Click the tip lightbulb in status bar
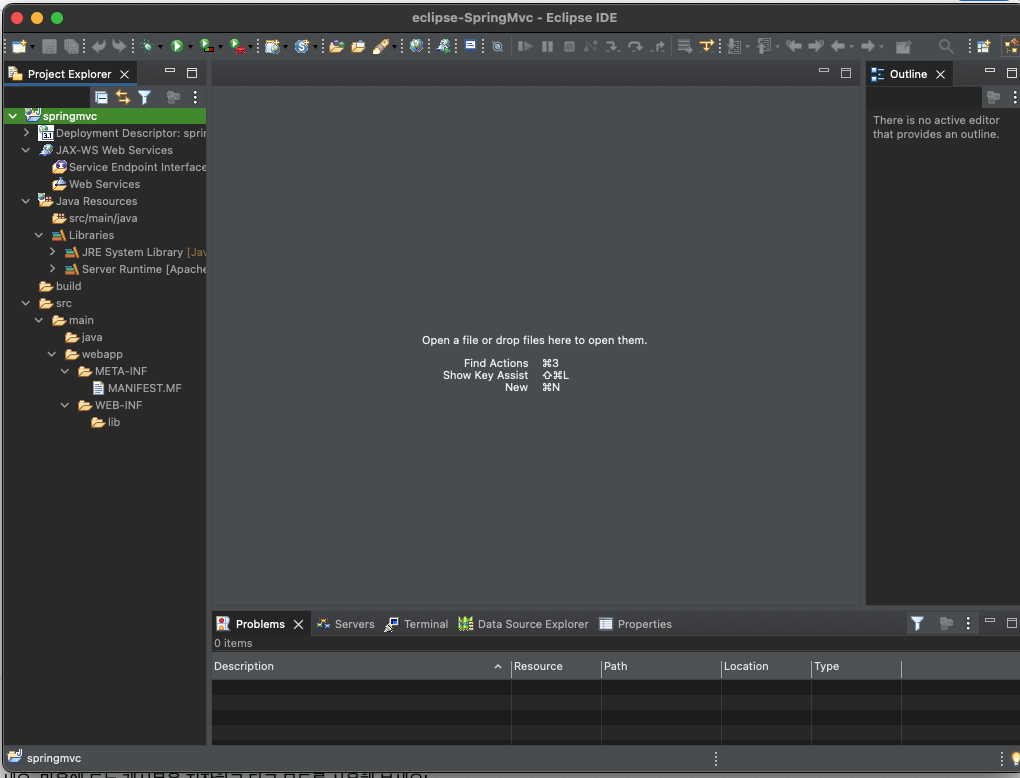Image resolution: width=1020 pixels, height=778 pixels. (1015, 758)
